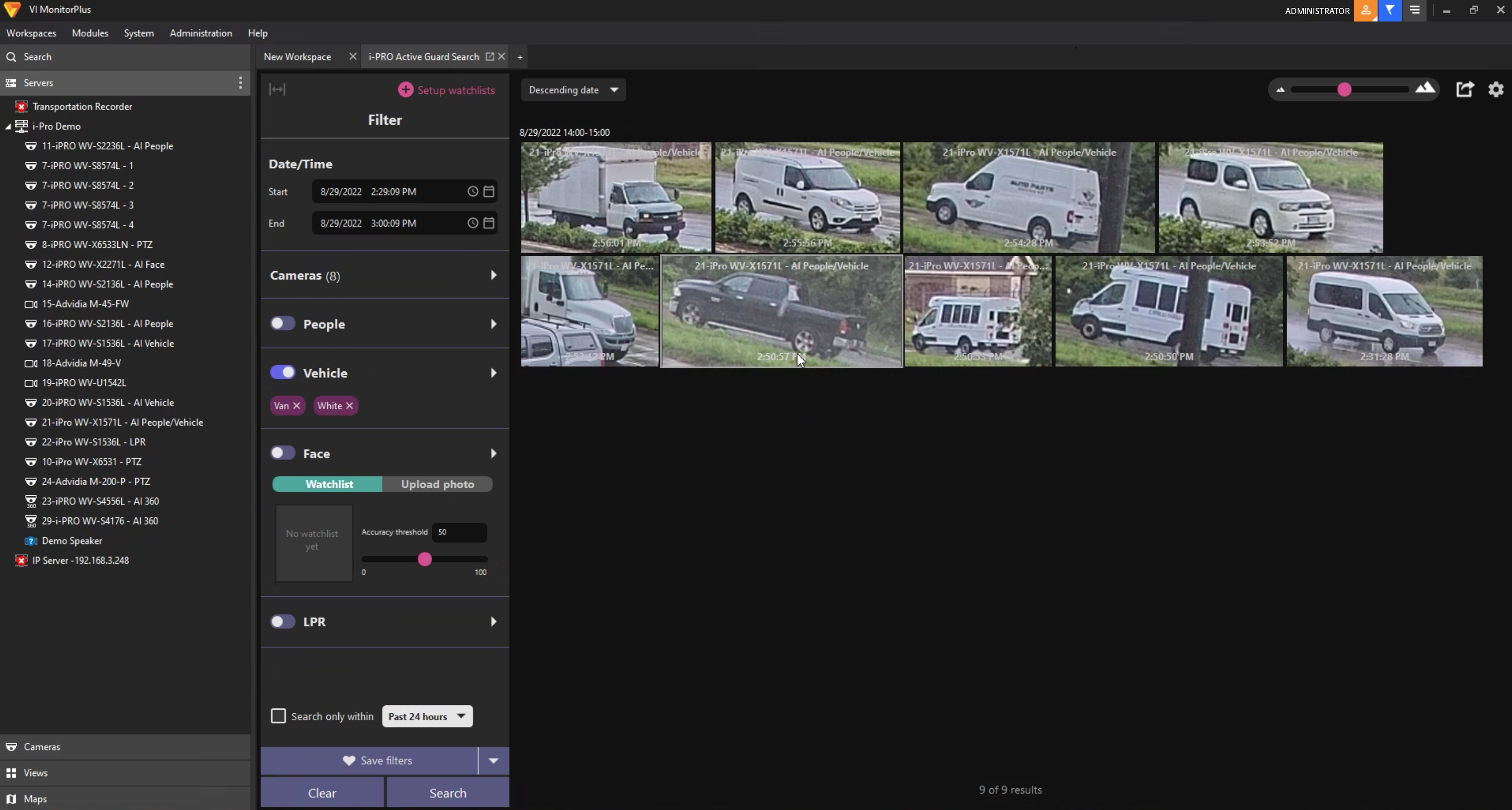Click the Search button in the filter panel
1512x810 pixels.
click(448, 793)
